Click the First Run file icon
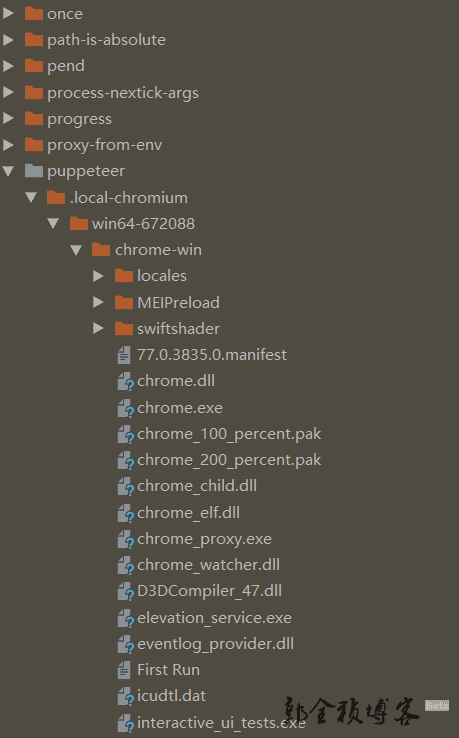The width and height of the screenshot is (459, 738). pyautogui.click(x=124, y=670)
